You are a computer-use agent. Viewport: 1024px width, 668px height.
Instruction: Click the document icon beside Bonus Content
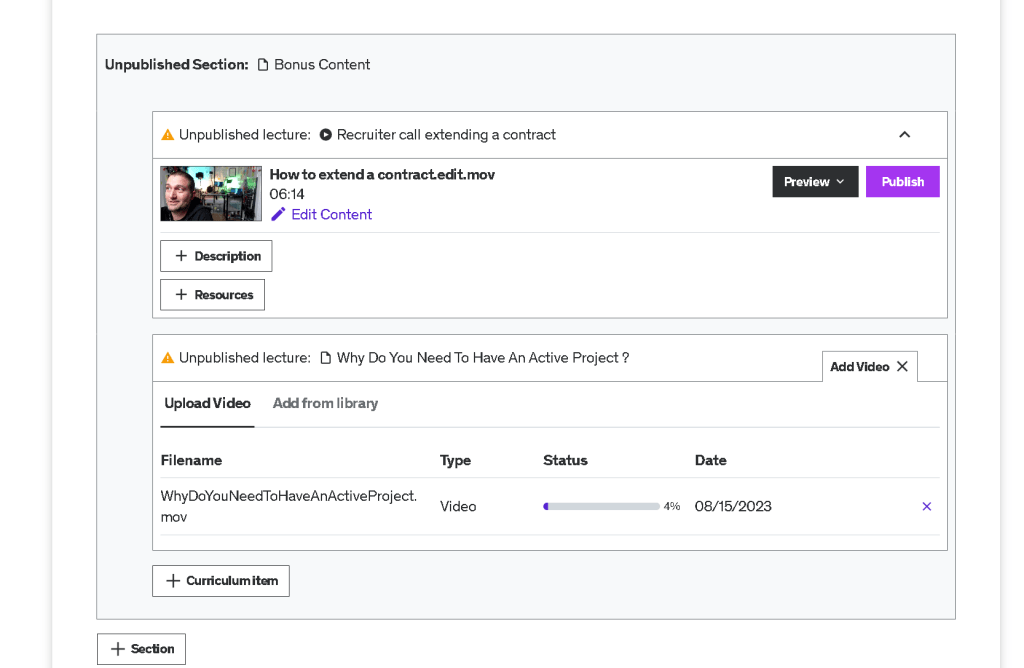click(263, 65)
